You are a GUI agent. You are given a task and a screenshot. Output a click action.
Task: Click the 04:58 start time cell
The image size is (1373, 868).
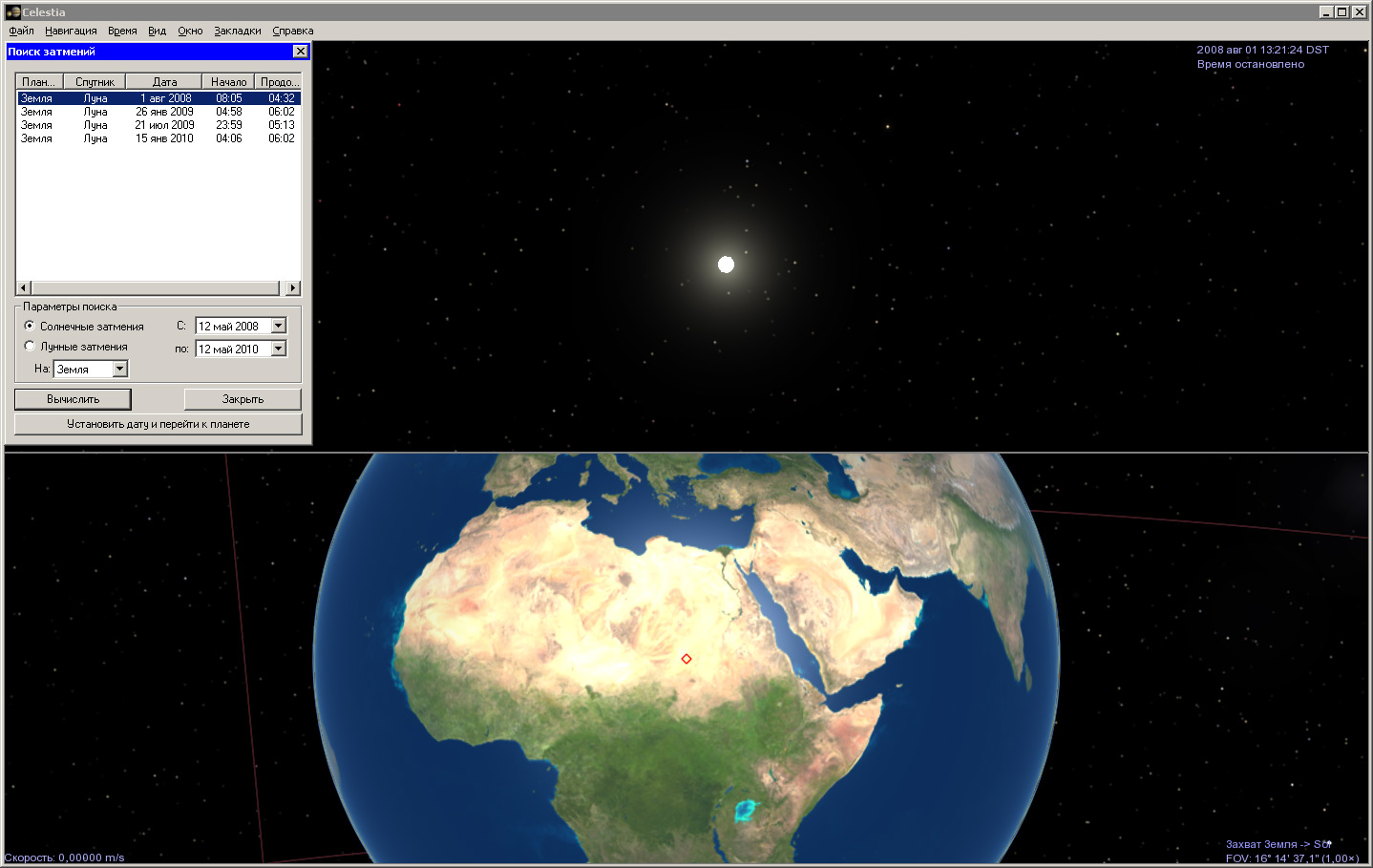click(229, 112)
